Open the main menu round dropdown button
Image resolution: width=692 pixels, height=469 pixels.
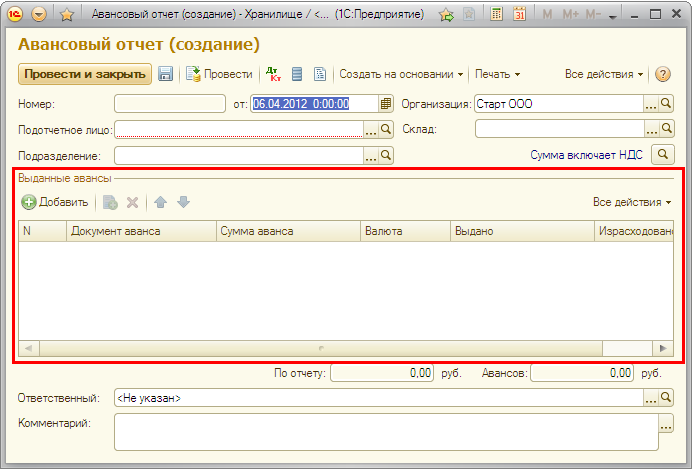(x=39, y=15)
